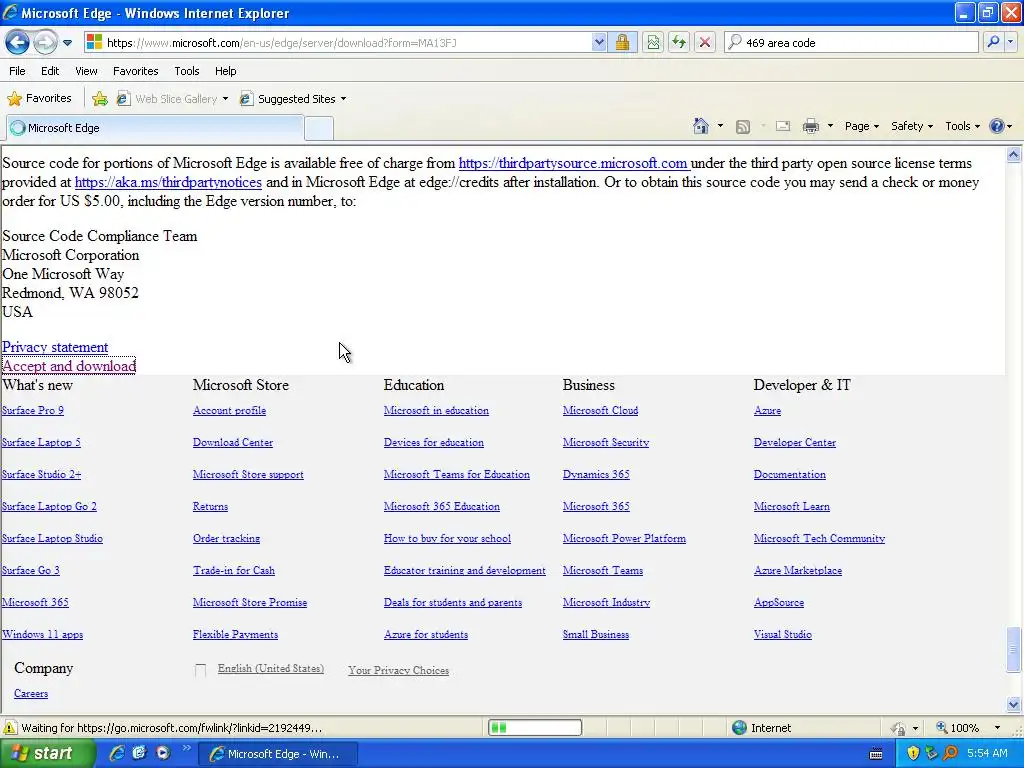The image size is (1024, 768).
Task: Open the search provider options dropdown
Action: click(1011, 42)
